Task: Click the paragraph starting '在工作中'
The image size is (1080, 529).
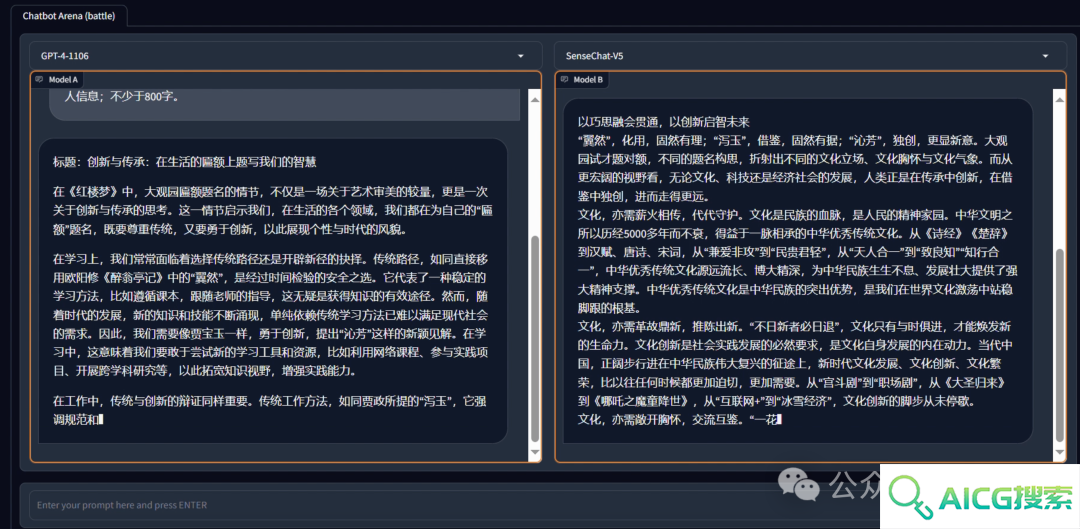Action: click(x=271, y=410)
